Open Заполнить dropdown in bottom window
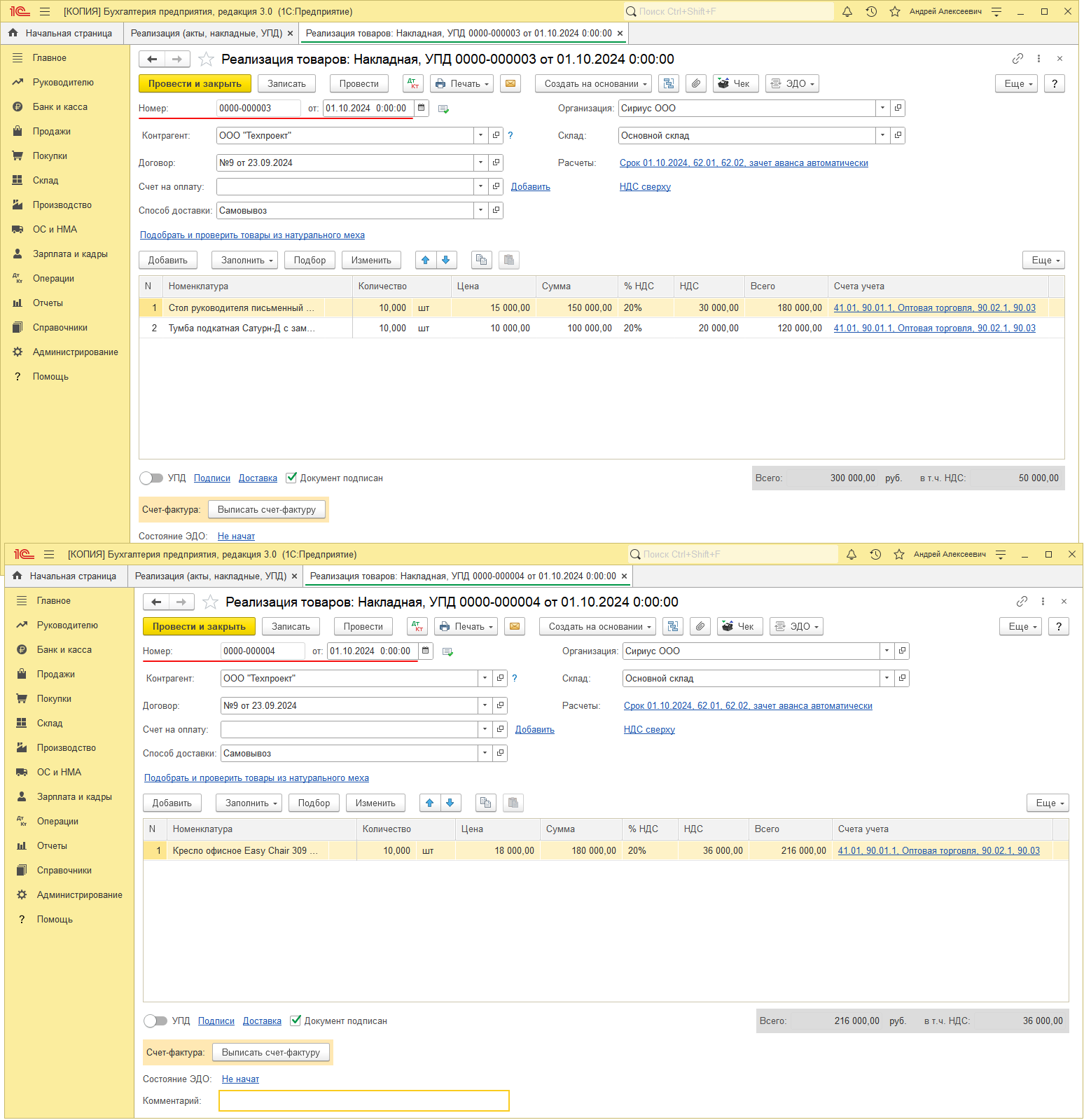 (249, 803)
